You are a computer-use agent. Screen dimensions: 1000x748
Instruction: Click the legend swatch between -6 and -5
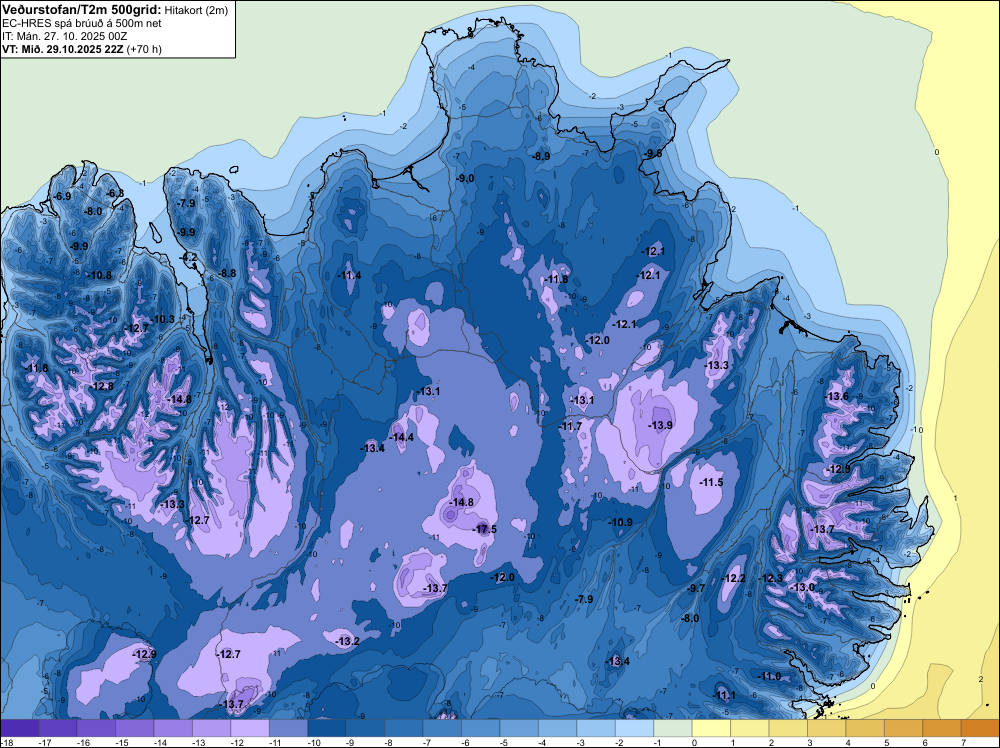(481, 728)
